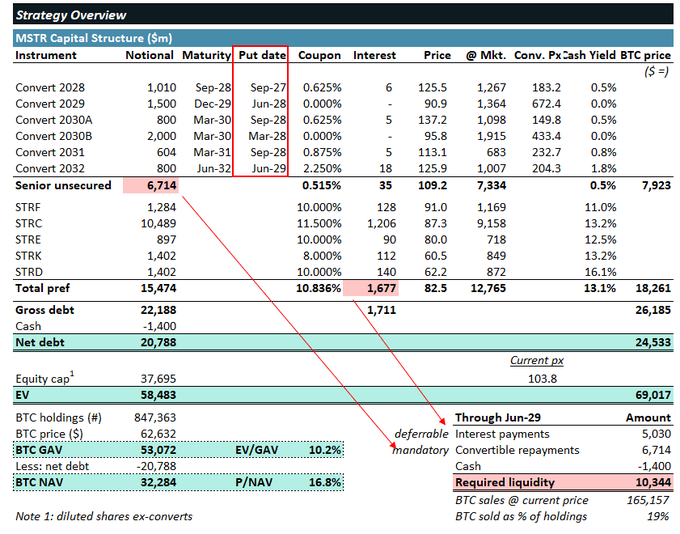The image size is (680, 534).
Task: Click the Dec-29 maturity cell
Action: coord(212,104)
